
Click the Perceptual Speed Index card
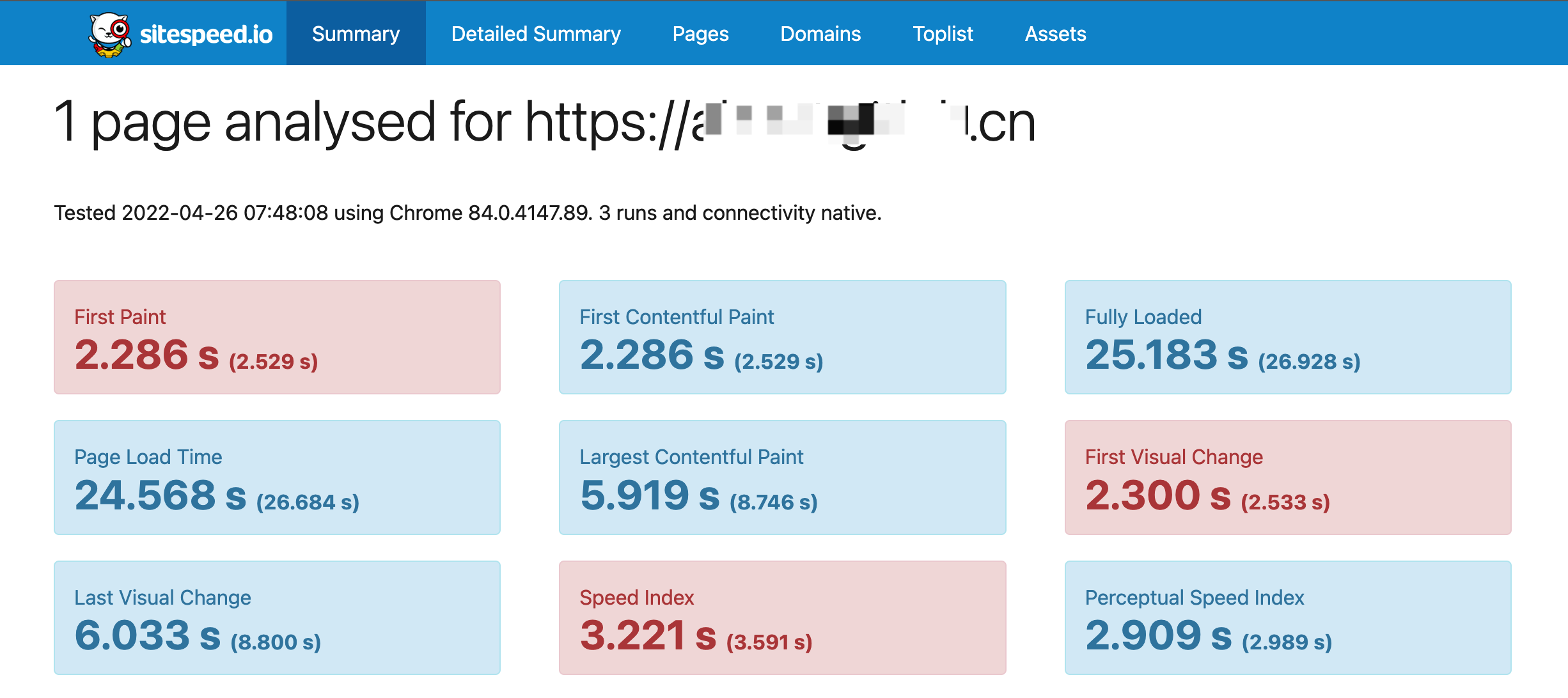pyautogui.click(x=1287, y=617)
